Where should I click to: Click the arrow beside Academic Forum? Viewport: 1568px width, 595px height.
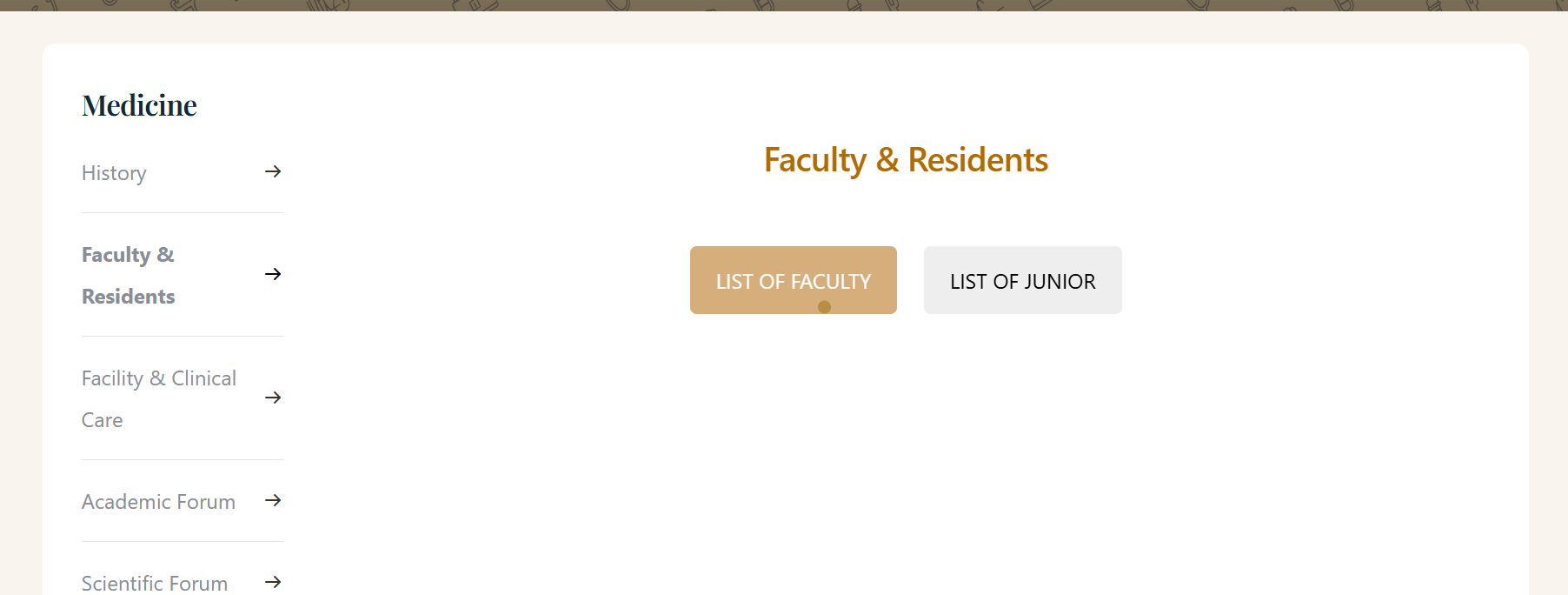[274, 501]
